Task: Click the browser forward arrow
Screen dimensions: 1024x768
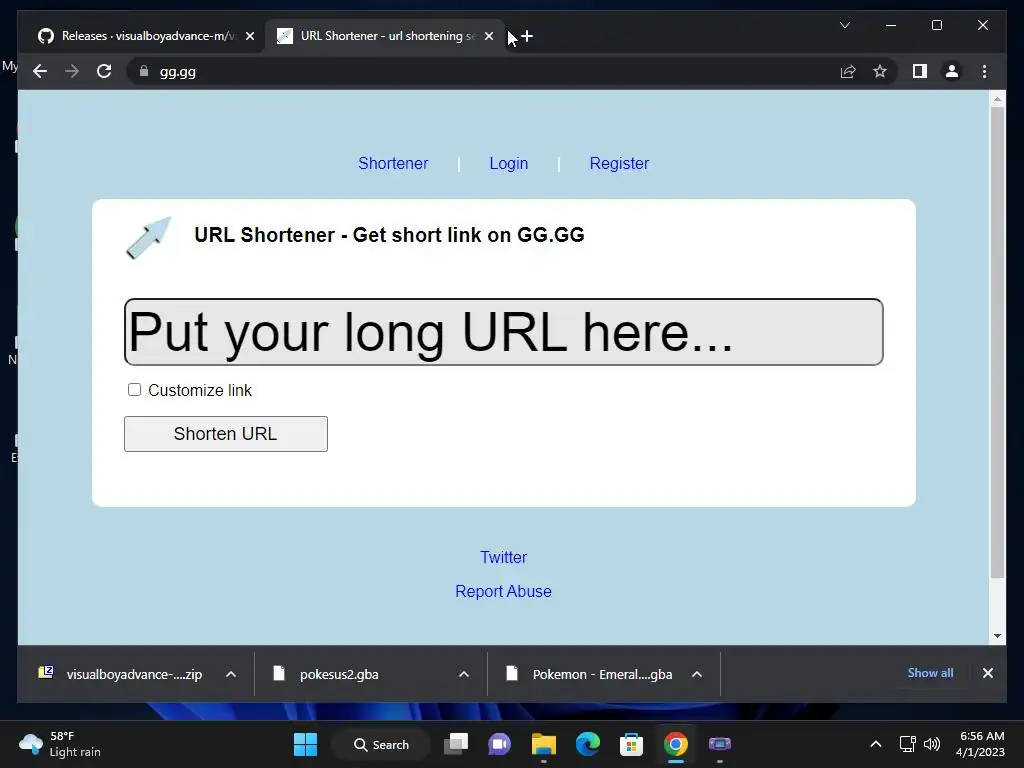Action: (x=72, y=71)
